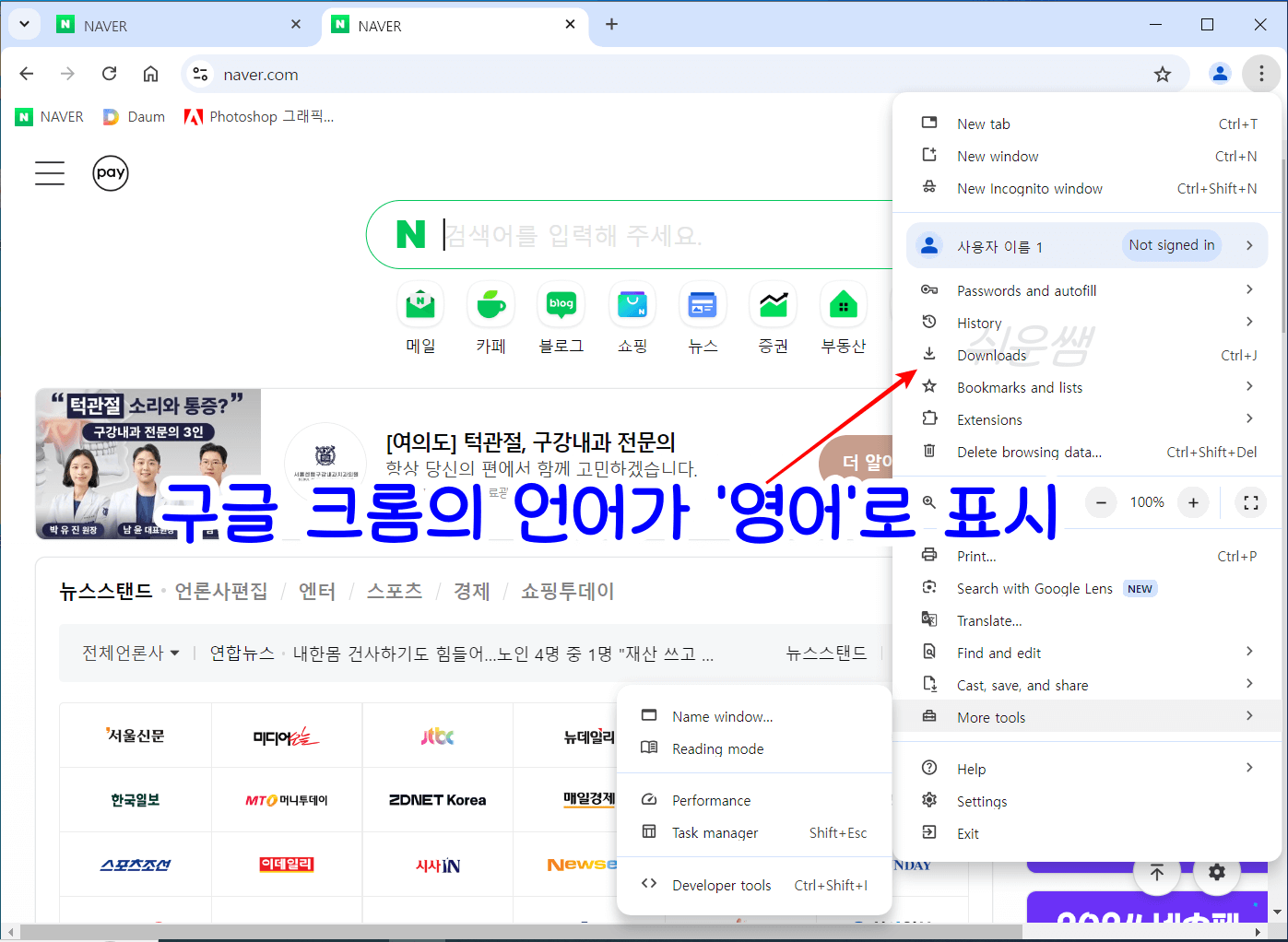Open Naver Shopping via the 쇼핑 icon

[632, 304]
